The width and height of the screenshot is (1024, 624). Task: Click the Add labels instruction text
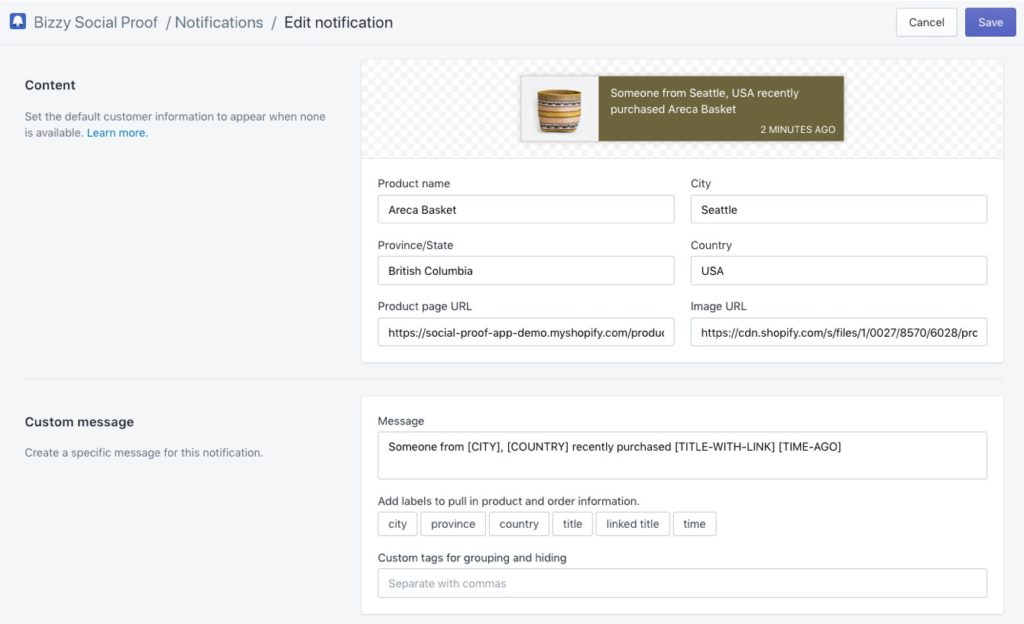(x=508, y=501)
